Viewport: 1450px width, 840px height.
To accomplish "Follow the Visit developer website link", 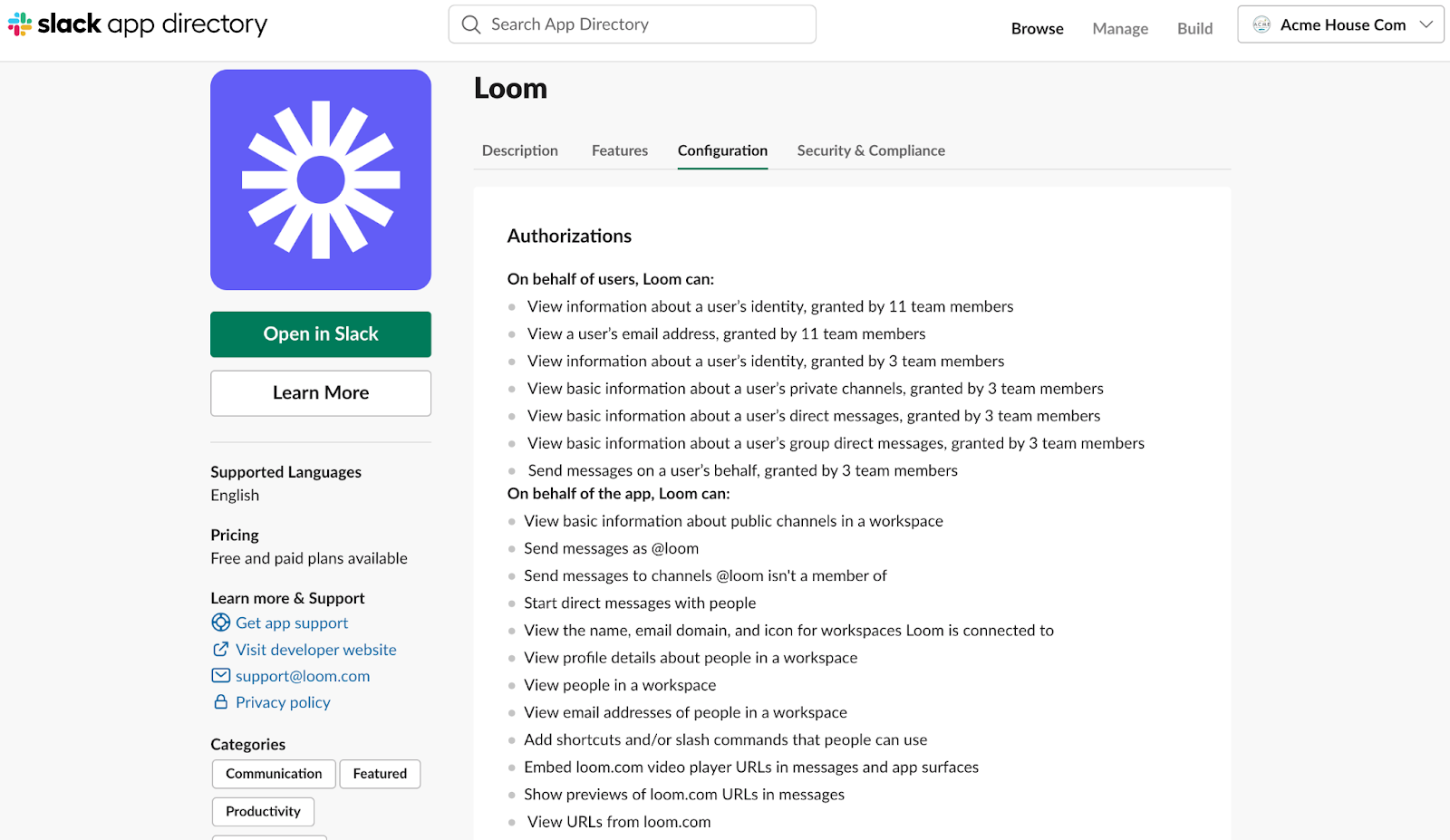I will [316, 650].
